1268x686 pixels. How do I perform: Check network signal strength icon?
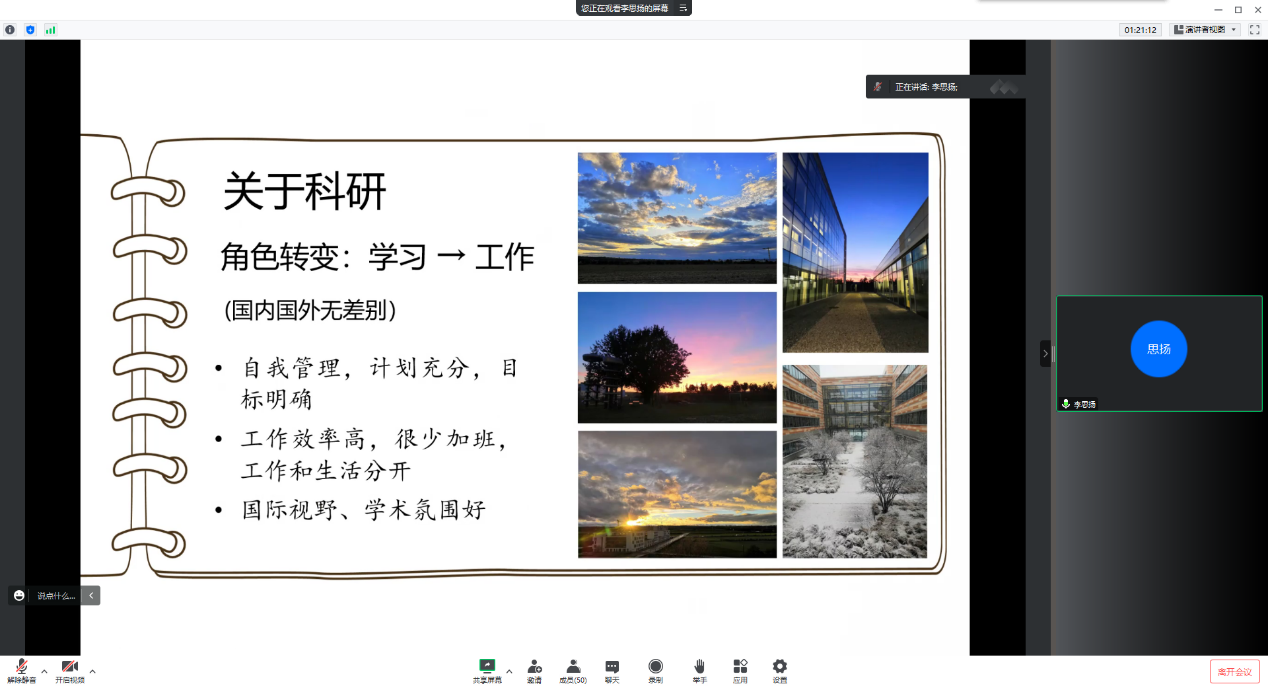(50, 30)
